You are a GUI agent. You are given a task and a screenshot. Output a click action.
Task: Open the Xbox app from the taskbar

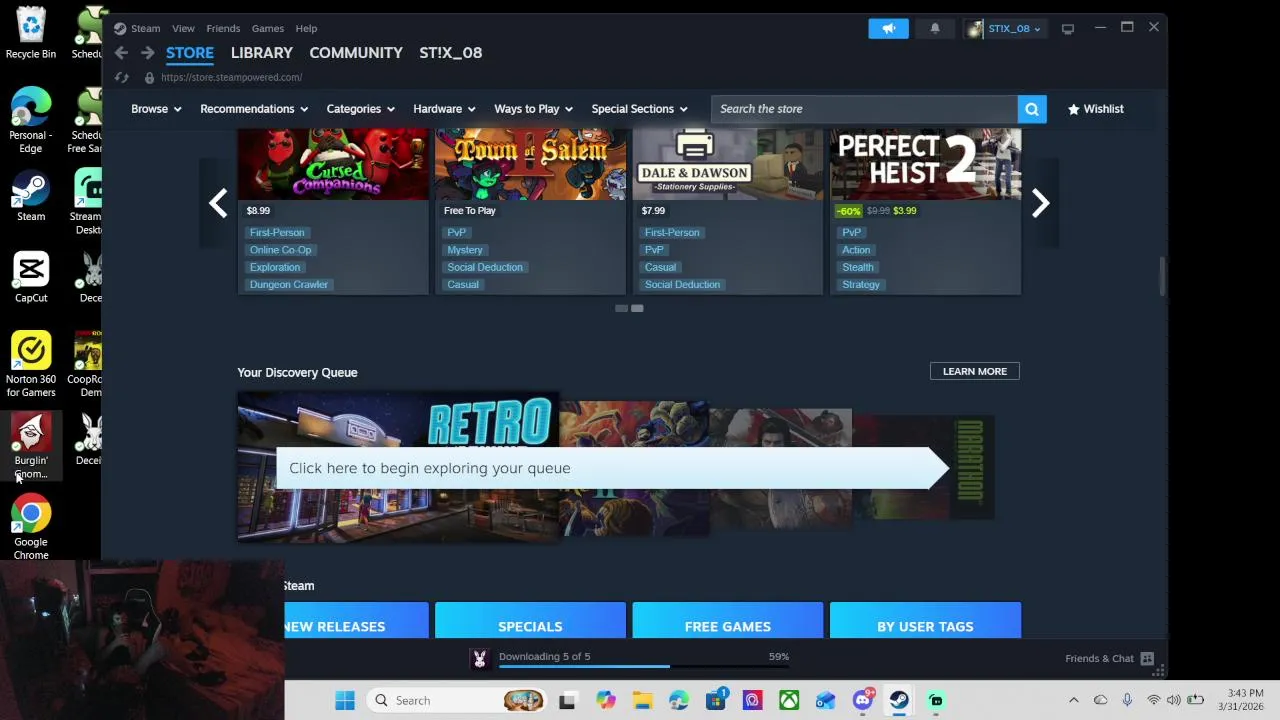(x=789, y=700)
